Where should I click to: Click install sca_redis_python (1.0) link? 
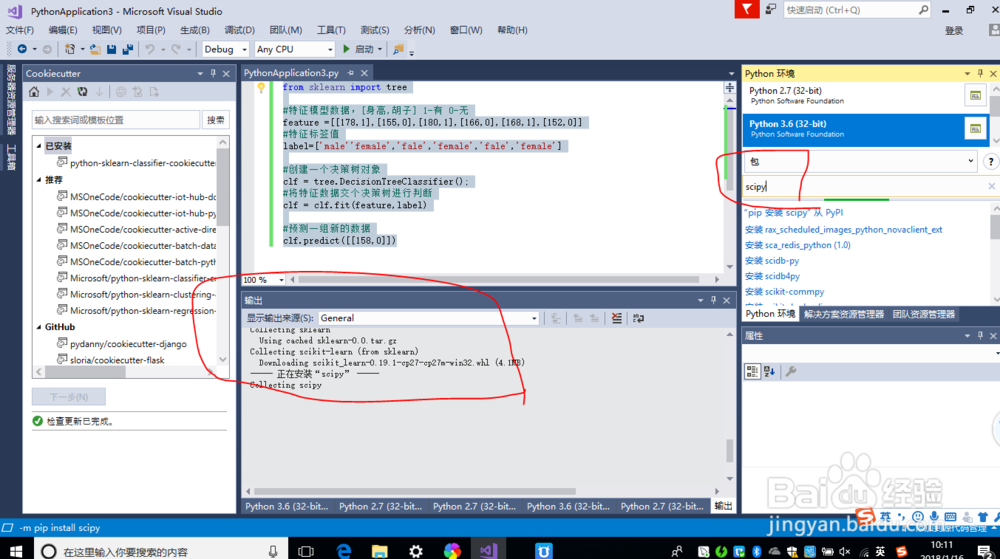[797, 245]
